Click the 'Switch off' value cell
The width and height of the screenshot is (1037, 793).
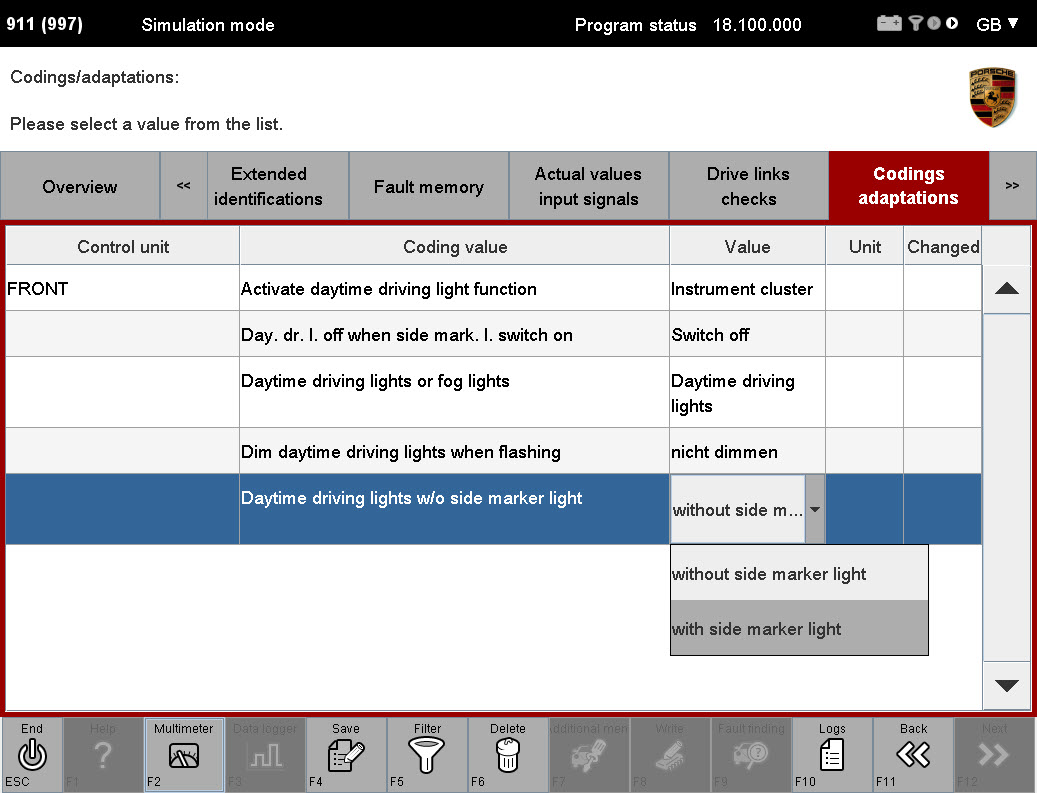tap(747, 335)
